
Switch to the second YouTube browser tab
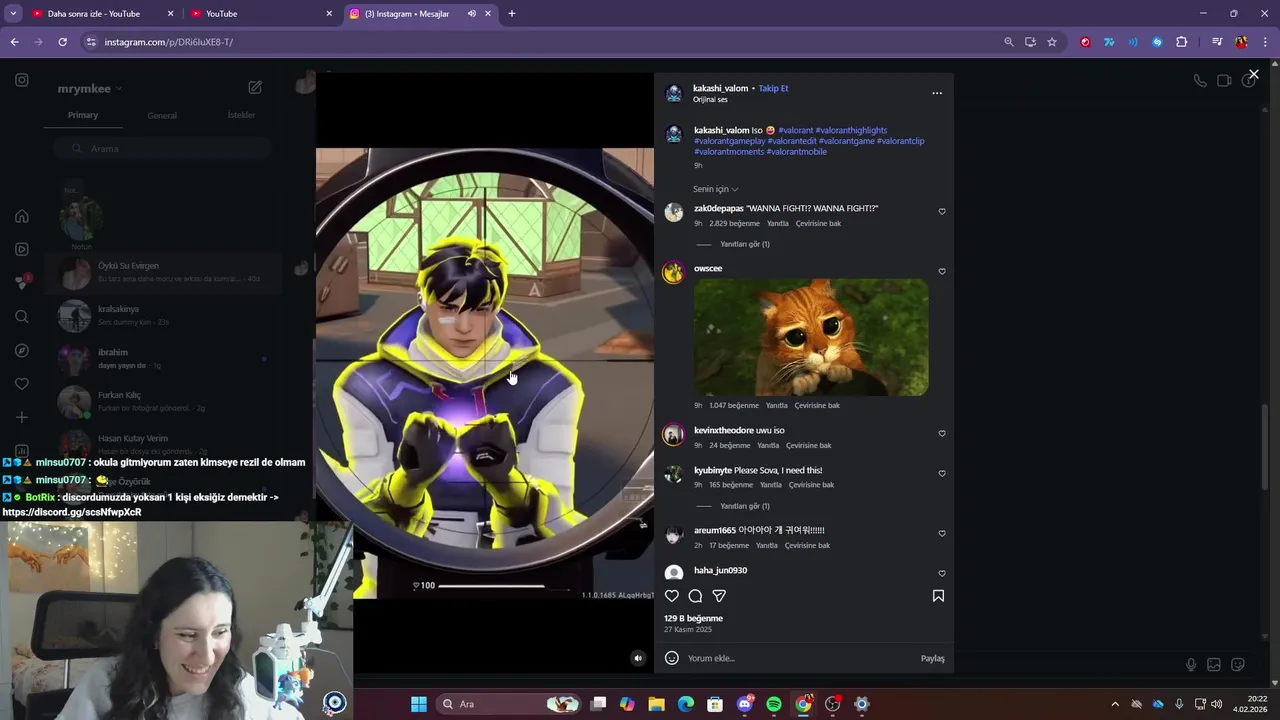click(260, 14)
